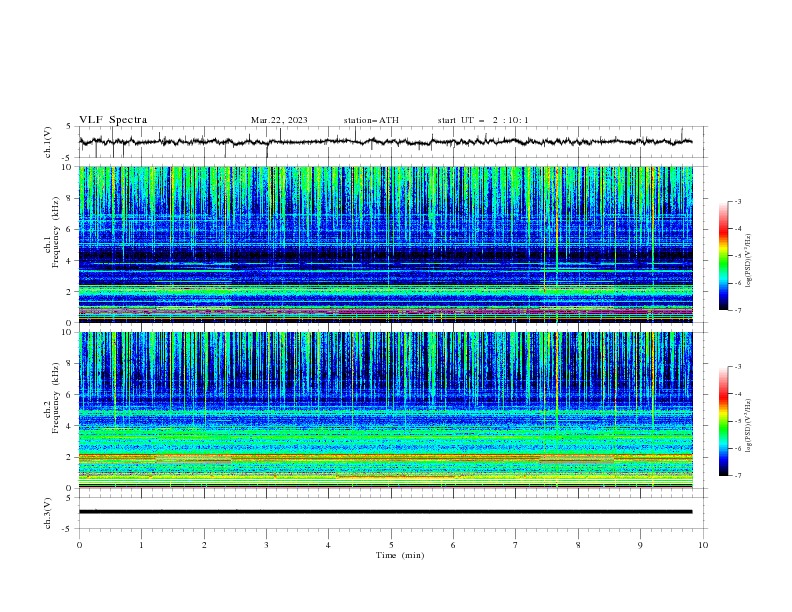Viewport: 792px width, 612px height.
Task: Click the ch.1 'Frequency (kHz)' axis label
Action: coord(55,230)
